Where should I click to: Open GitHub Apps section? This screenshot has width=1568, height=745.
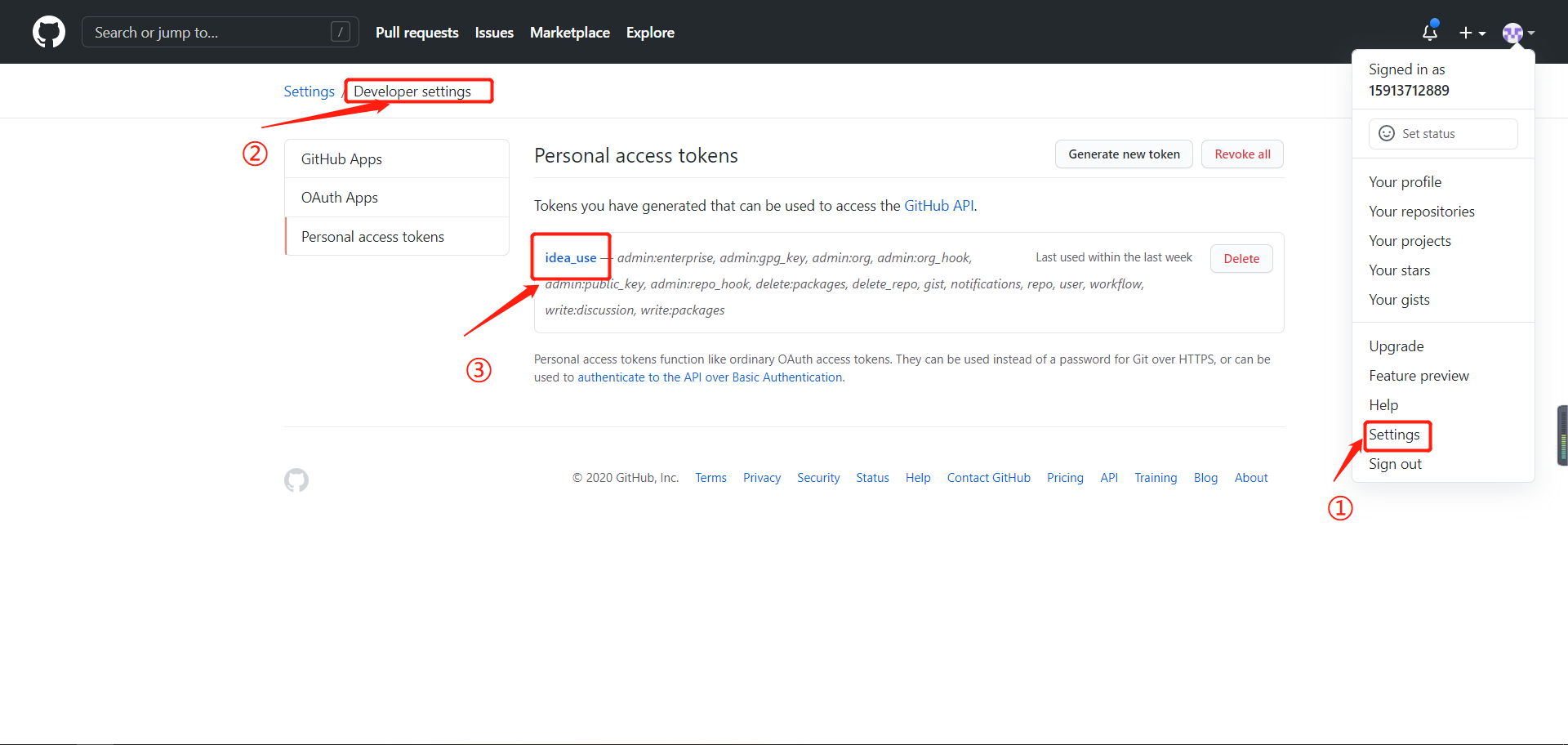coord(341,158)
